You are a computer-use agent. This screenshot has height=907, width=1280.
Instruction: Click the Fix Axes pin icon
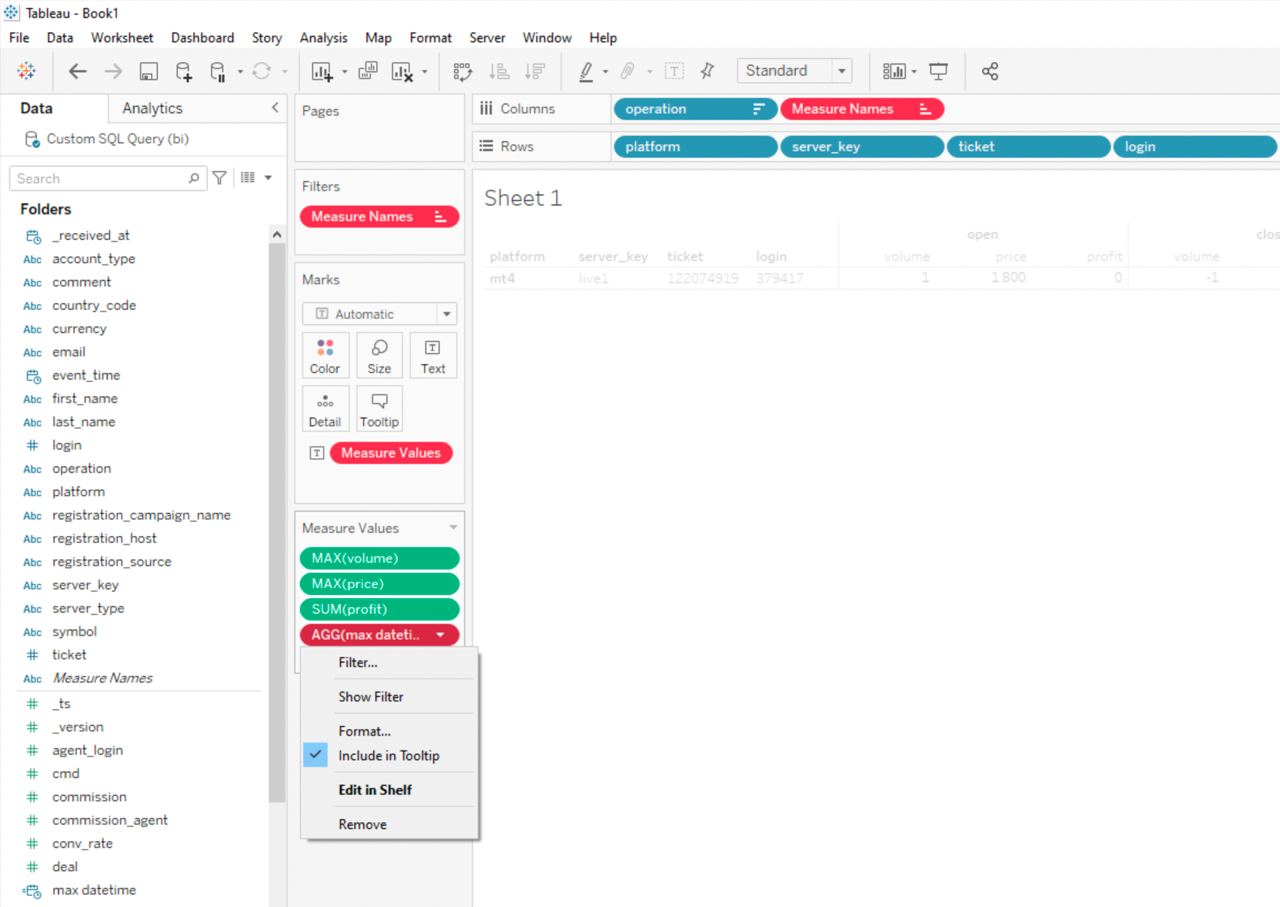click(707, 71)
